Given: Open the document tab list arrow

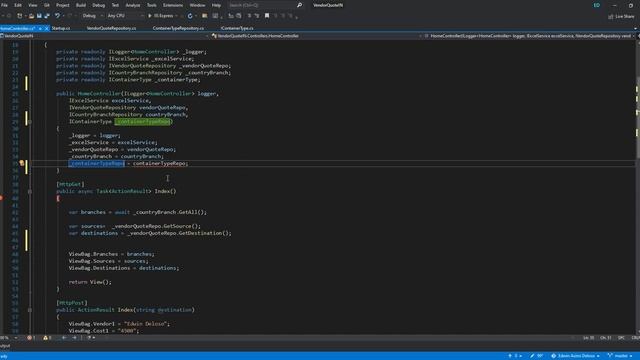Looking at the screenshot, I should (636, 28).
